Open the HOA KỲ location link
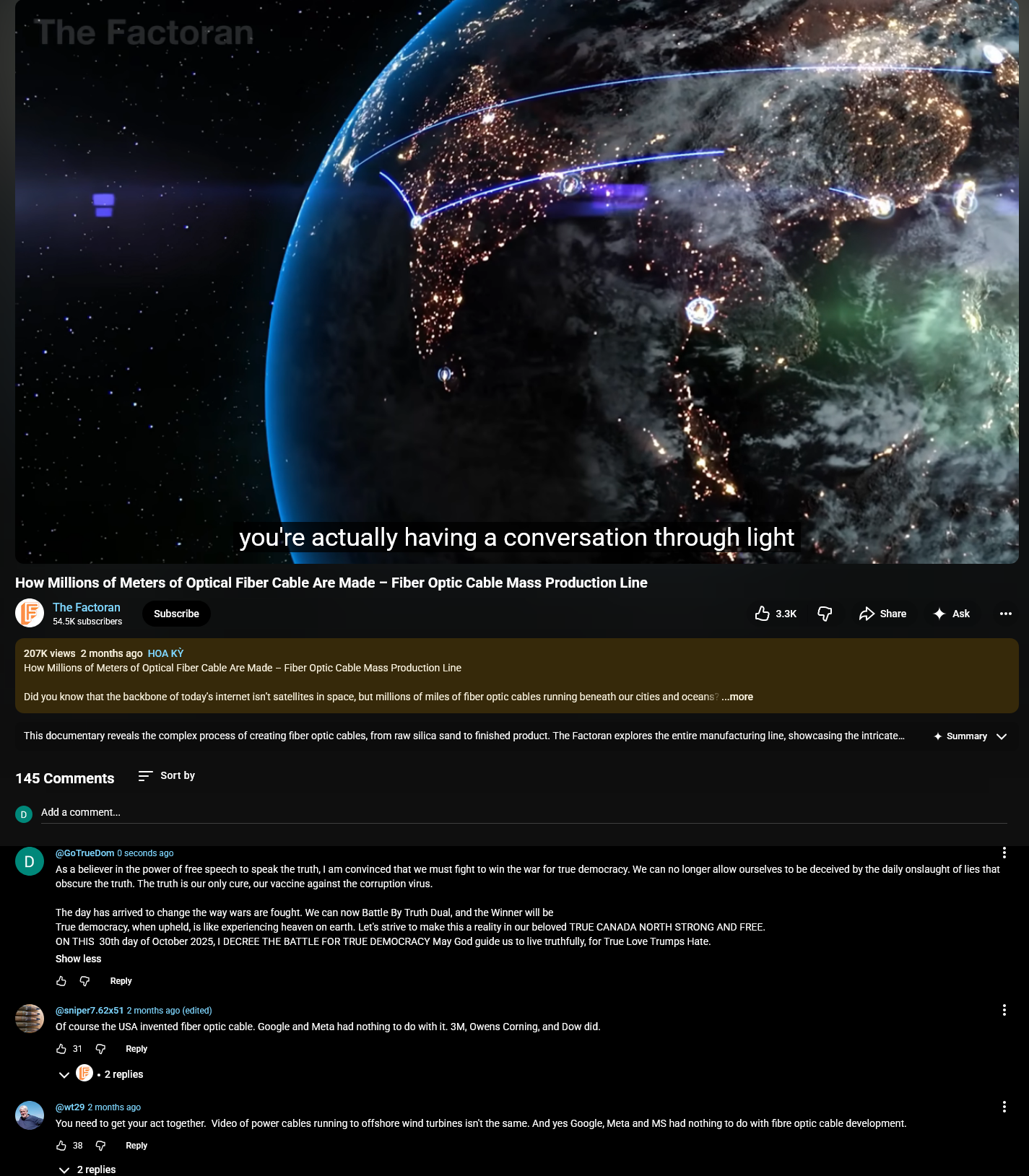Screen dimensions: 1029x1176 (165, 653)
